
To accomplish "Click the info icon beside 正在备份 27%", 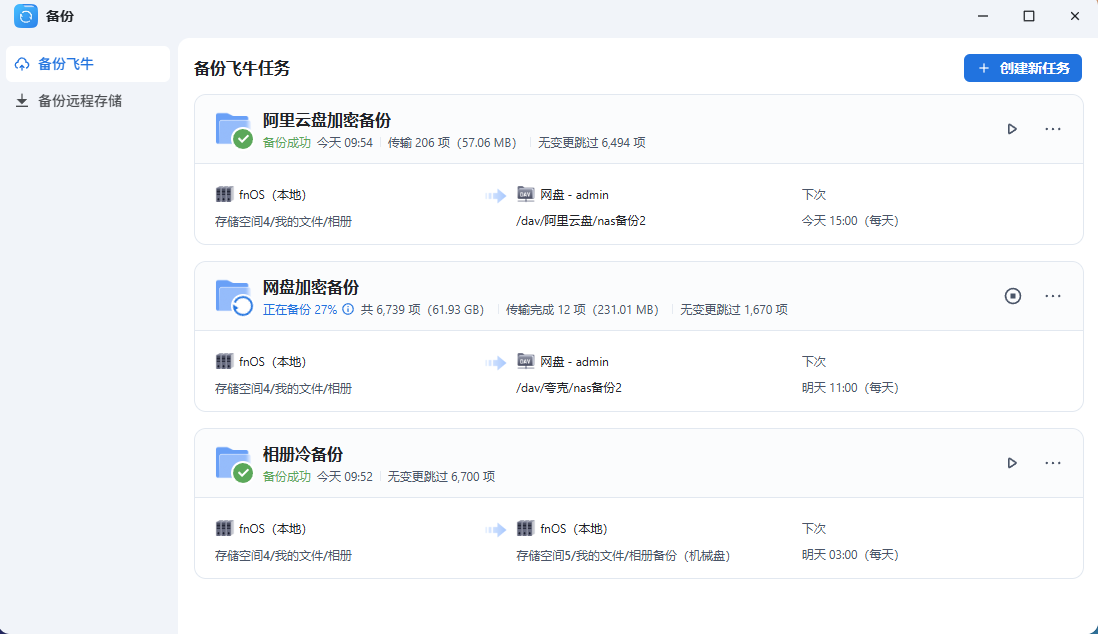I will (348, 309).
